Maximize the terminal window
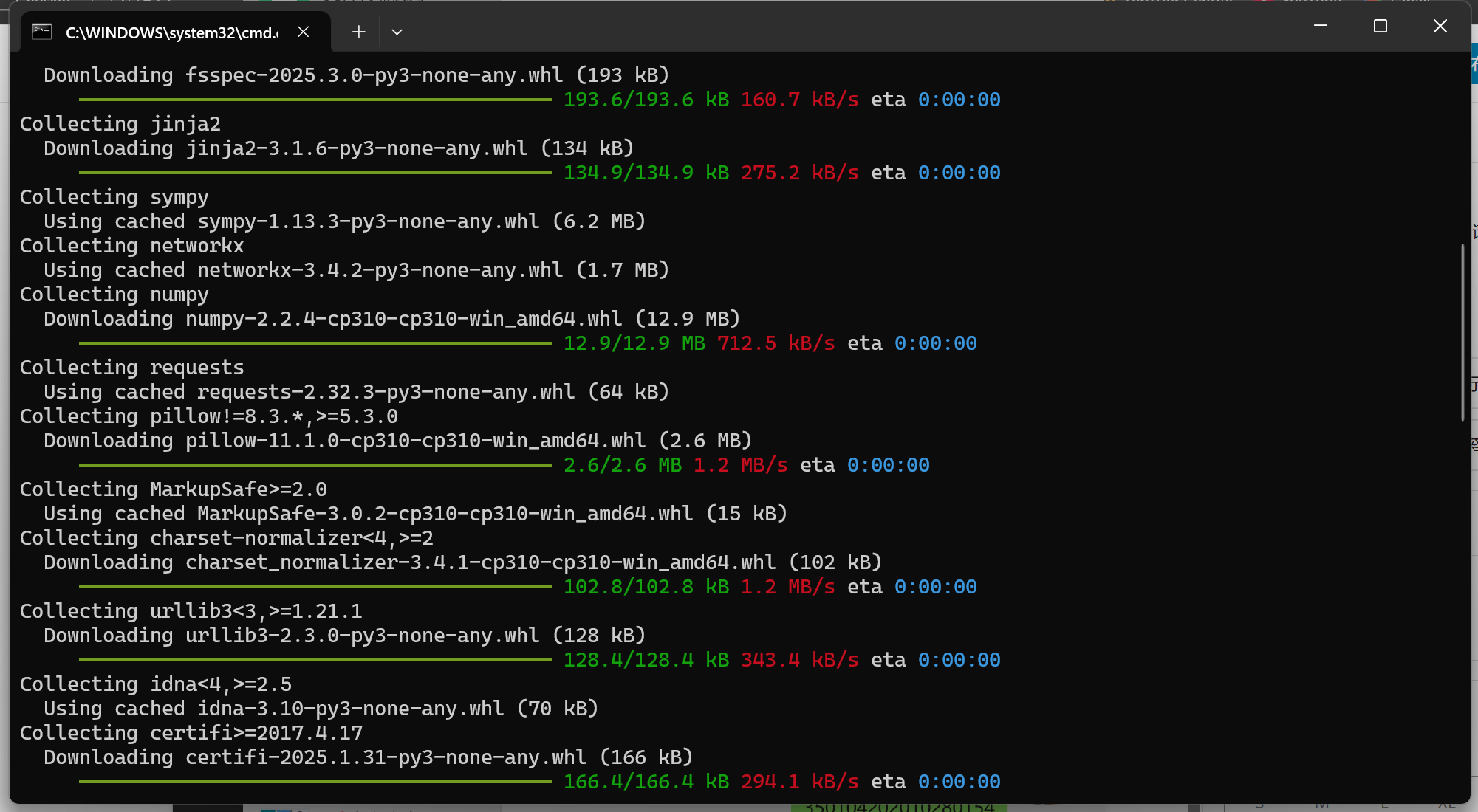 pos(1381,26)
